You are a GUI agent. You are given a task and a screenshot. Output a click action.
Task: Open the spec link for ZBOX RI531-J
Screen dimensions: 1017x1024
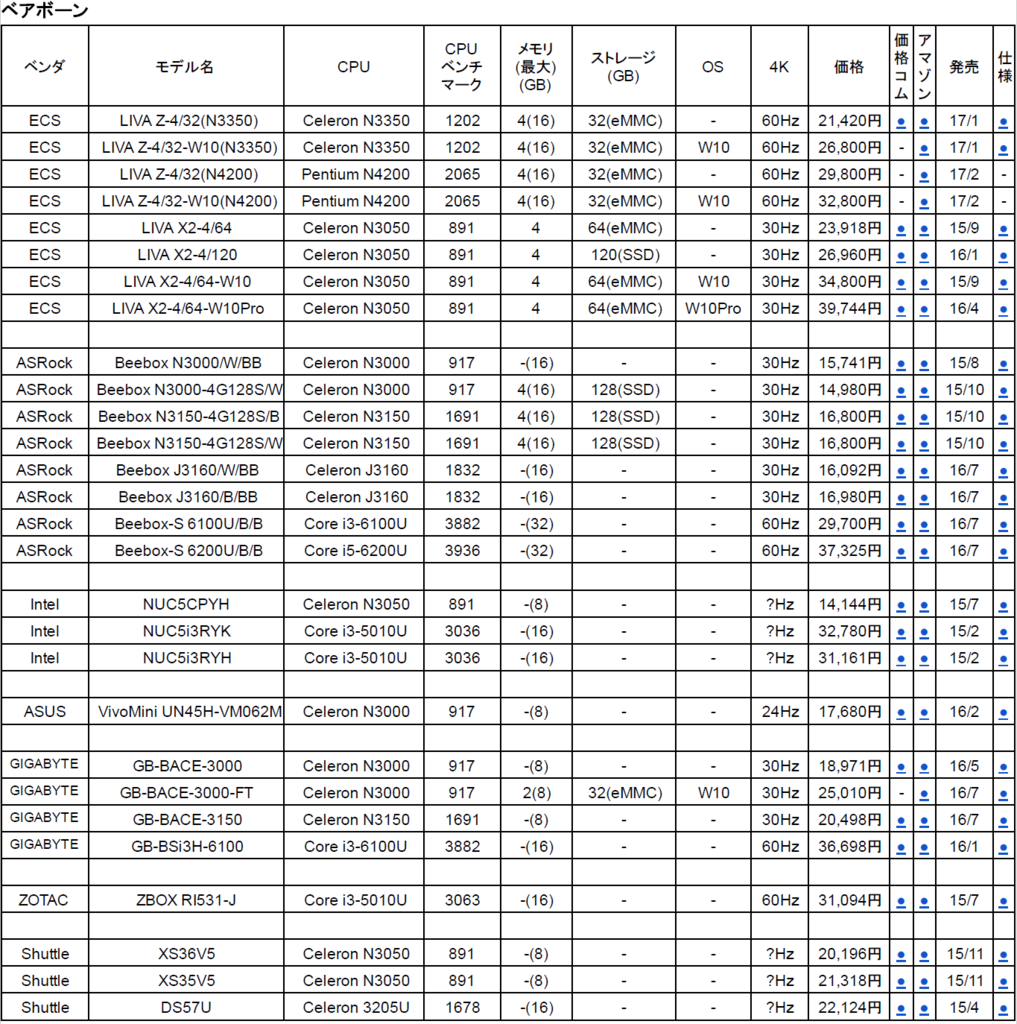(1004, 902)
